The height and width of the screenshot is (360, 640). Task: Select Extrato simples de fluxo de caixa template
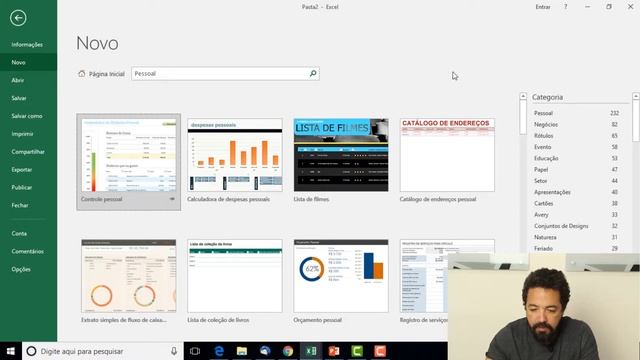click(129, 281)
